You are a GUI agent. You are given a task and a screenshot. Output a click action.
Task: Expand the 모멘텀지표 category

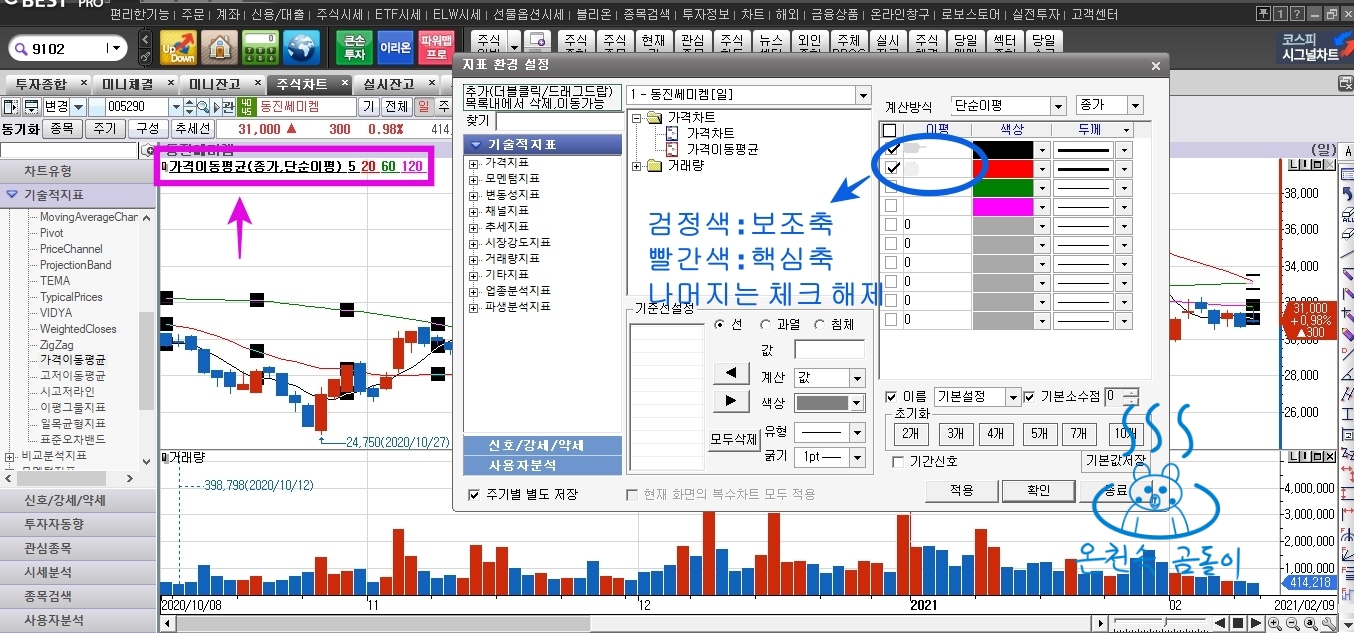(474, 179)
